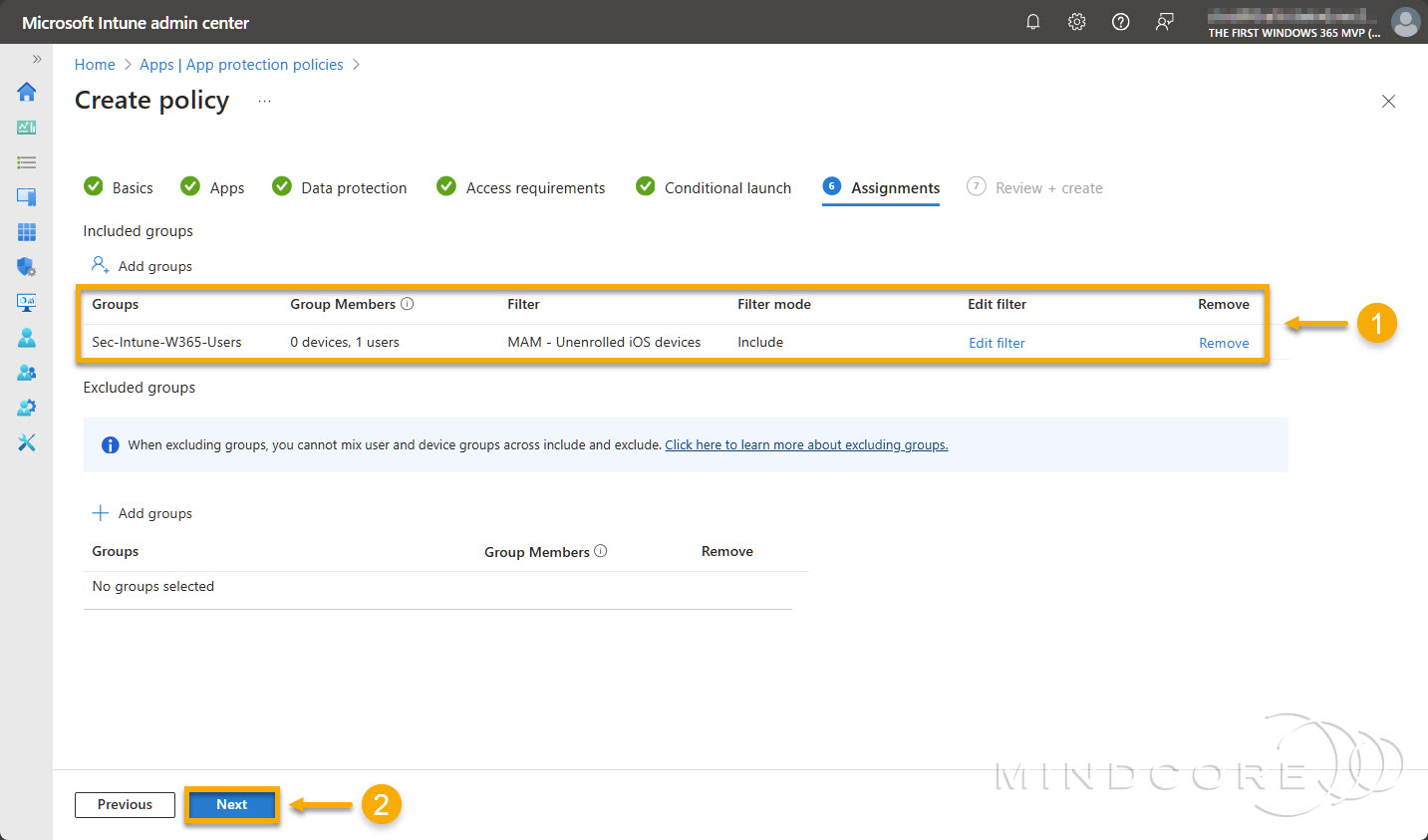Open the feedback icon in top bar

point(1164,21)
